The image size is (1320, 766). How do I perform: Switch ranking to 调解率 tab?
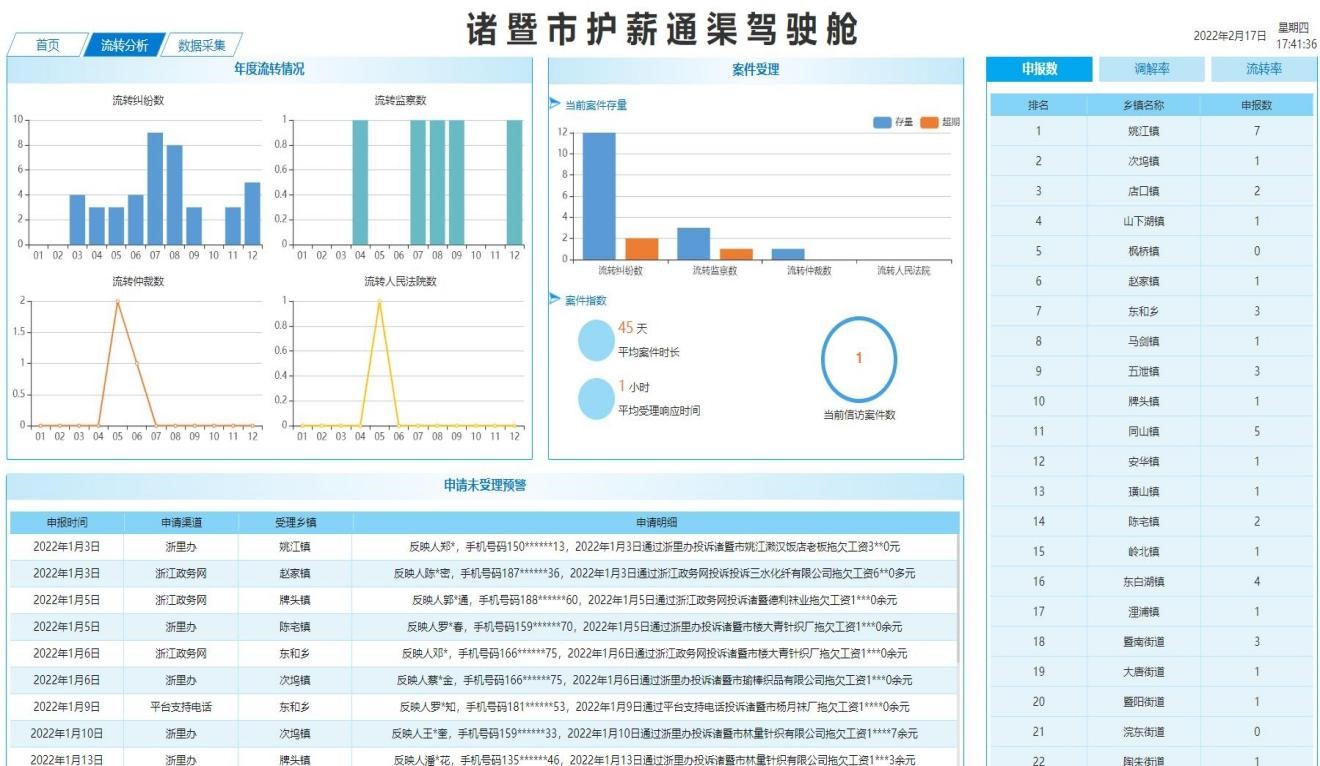(1152, 69)
